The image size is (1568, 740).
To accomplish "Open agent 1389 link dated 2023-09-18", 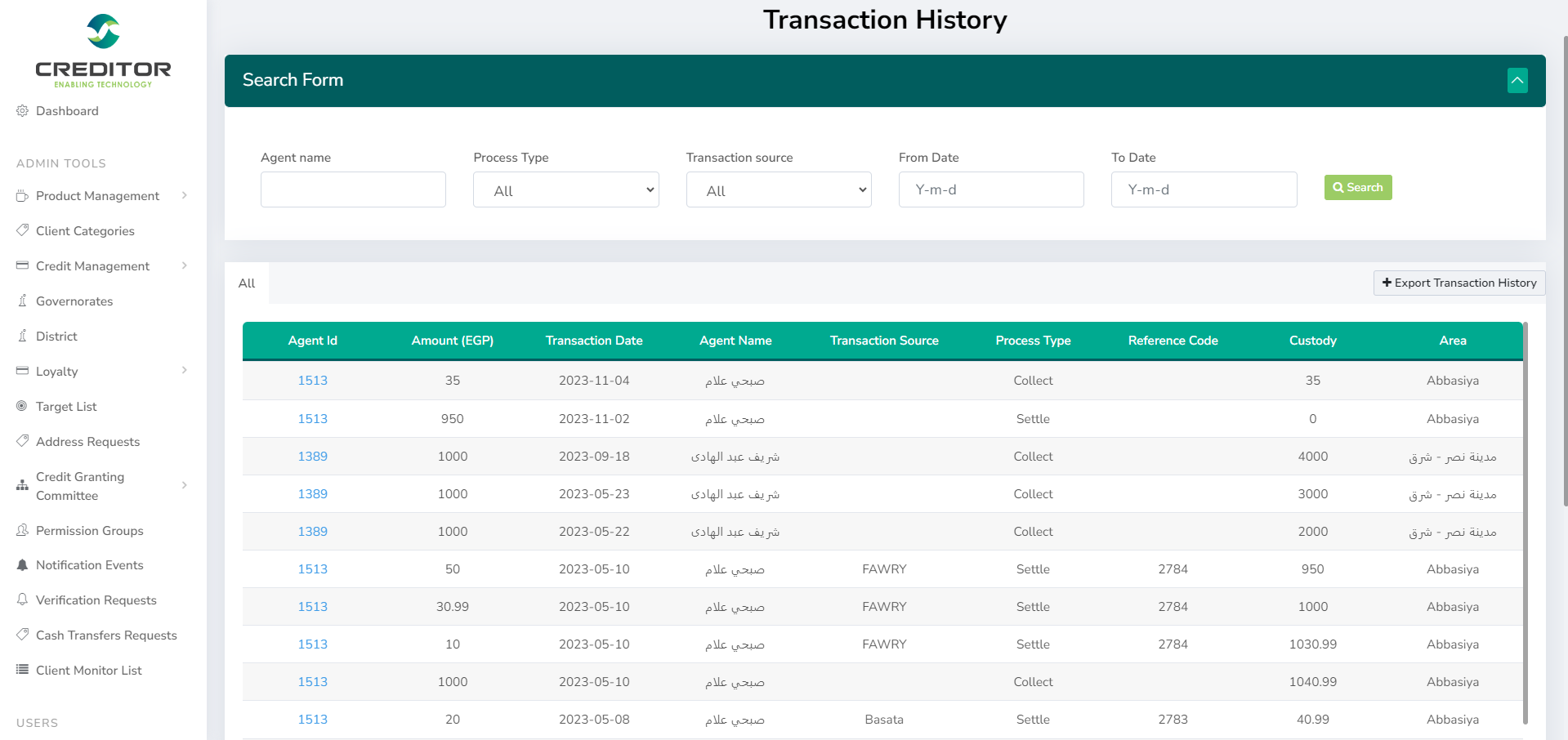I will 312,457.
